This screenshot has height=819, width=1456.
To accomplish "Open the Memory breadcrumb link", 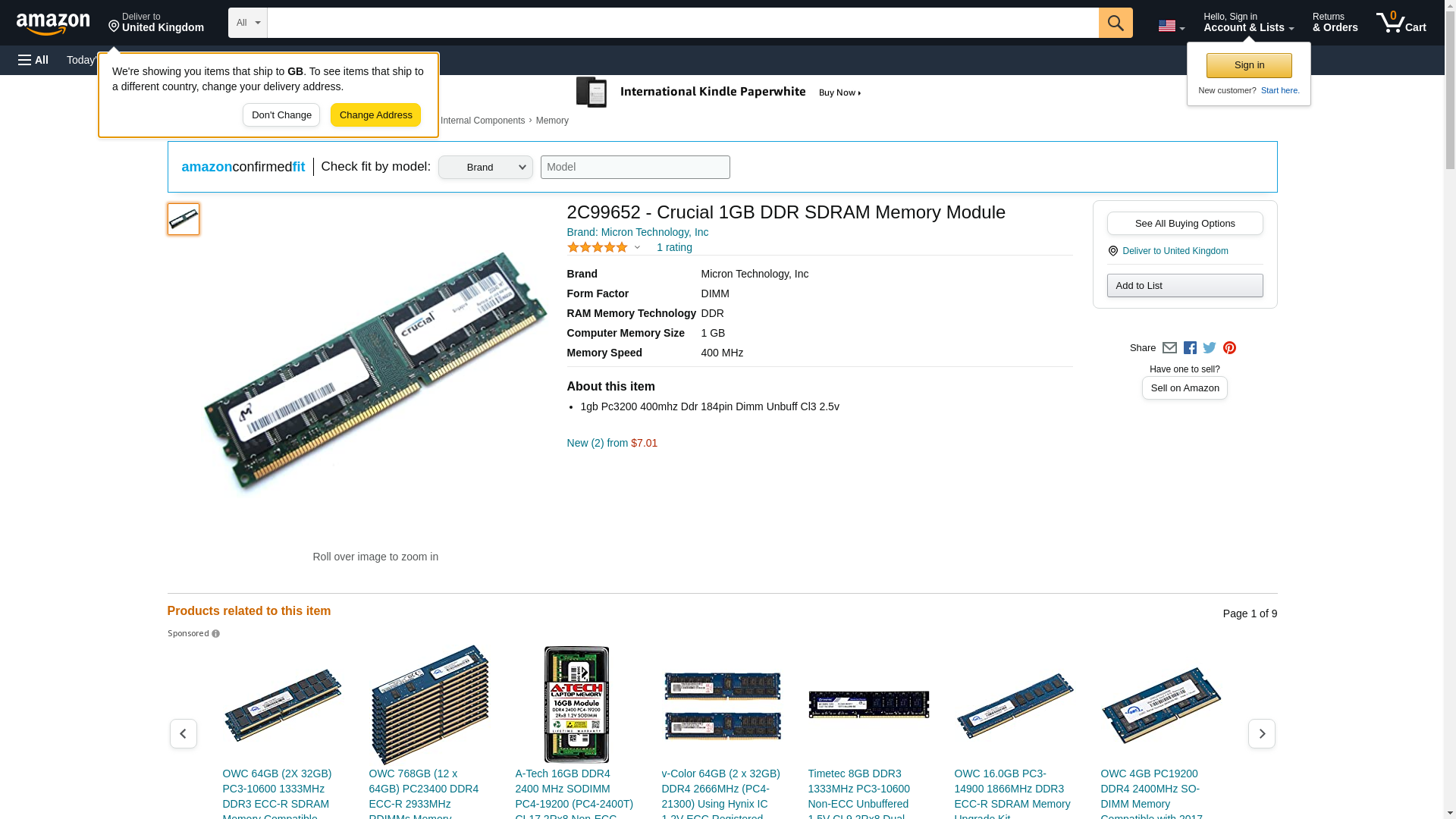I will tap(551, 121).
